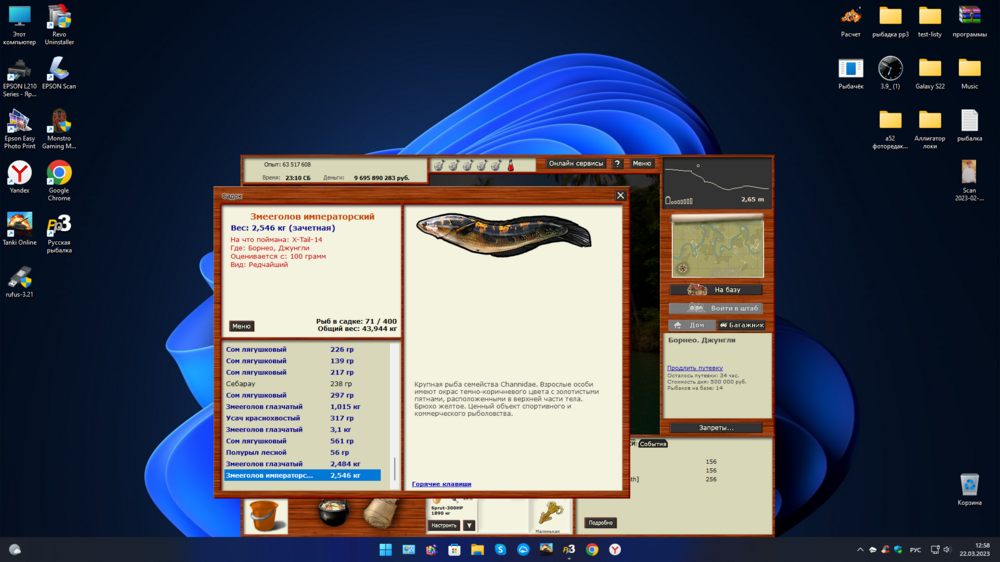Open the Горячие клавиши link
Viewport: 1000px width, 562px height.
(x=441, y=484)
